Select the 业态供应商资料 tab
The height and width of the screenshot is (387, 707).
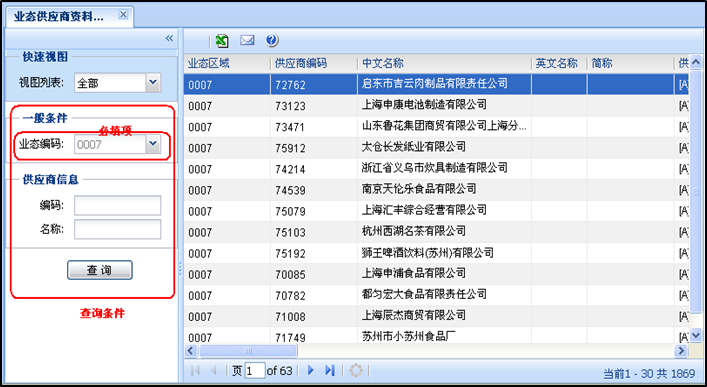[70, 16]
